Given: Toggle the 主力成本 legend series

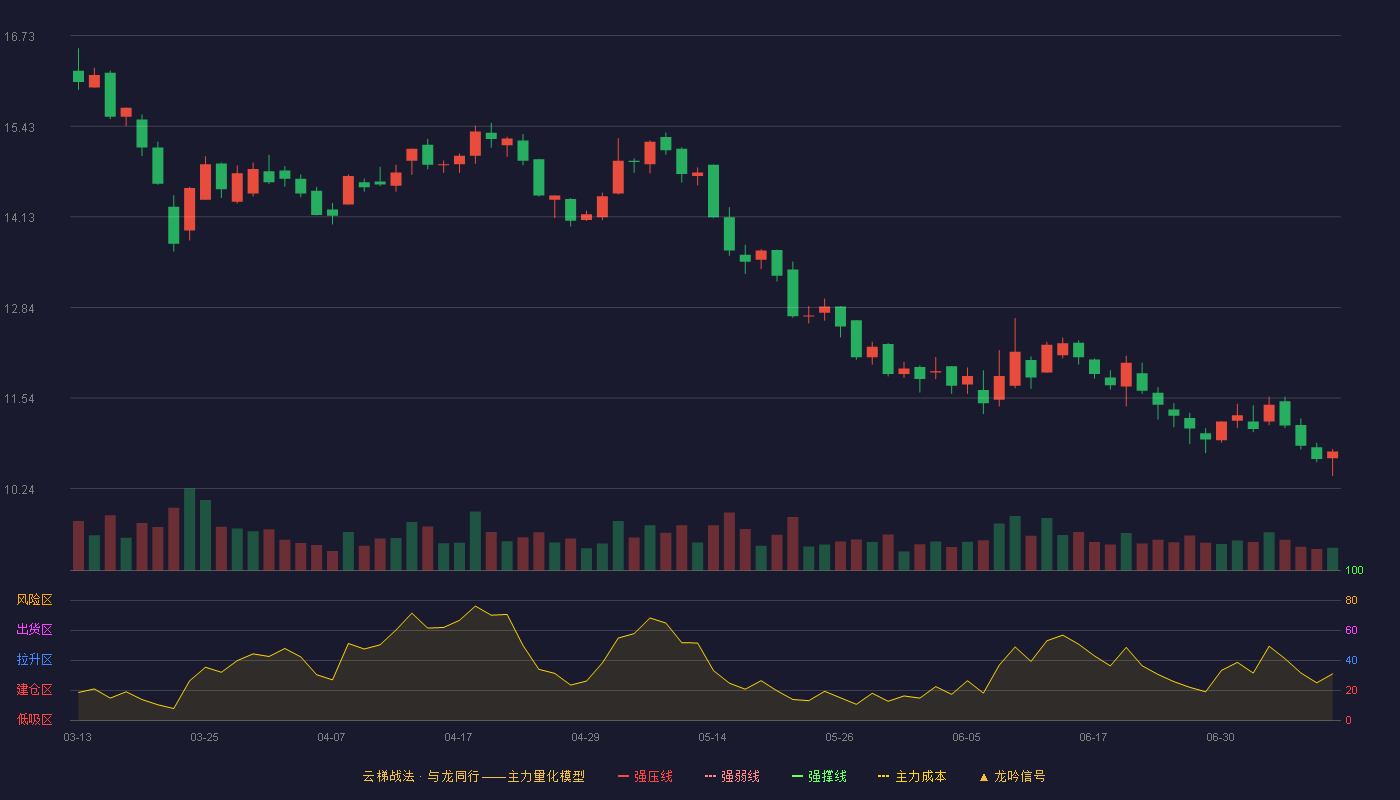Looking at the screenshot, I should click(912, 776).
